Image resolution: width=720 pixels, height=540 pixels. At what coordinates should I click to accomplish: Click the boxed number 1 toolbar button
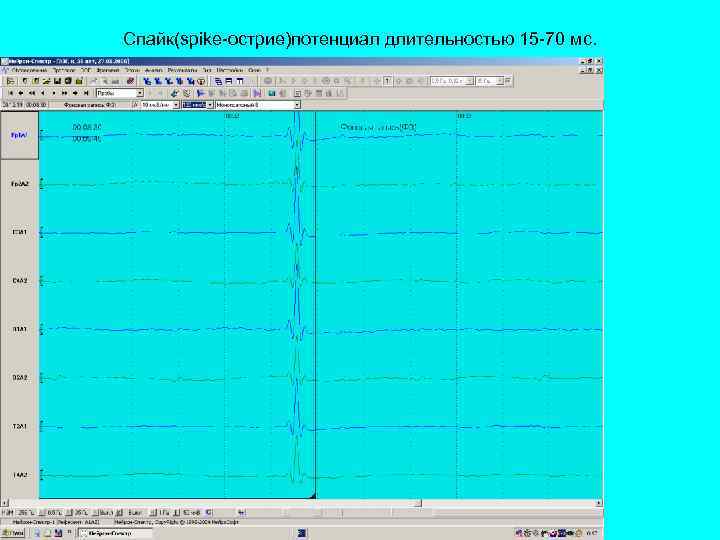click(x=388, y=81)
